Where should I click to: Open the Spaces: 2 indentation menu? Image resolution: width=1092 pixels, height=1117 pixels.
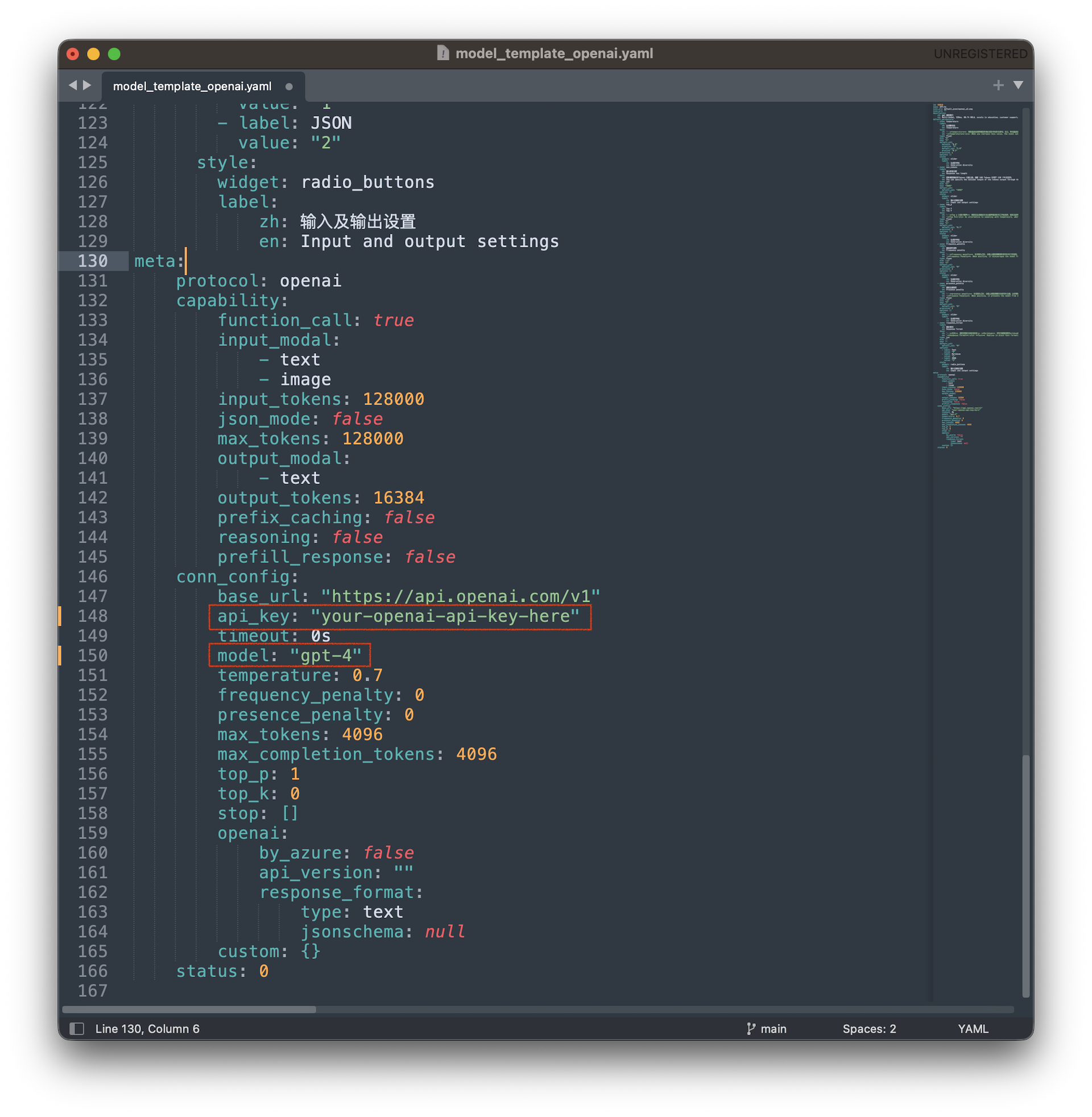[x=870, y=1028]
